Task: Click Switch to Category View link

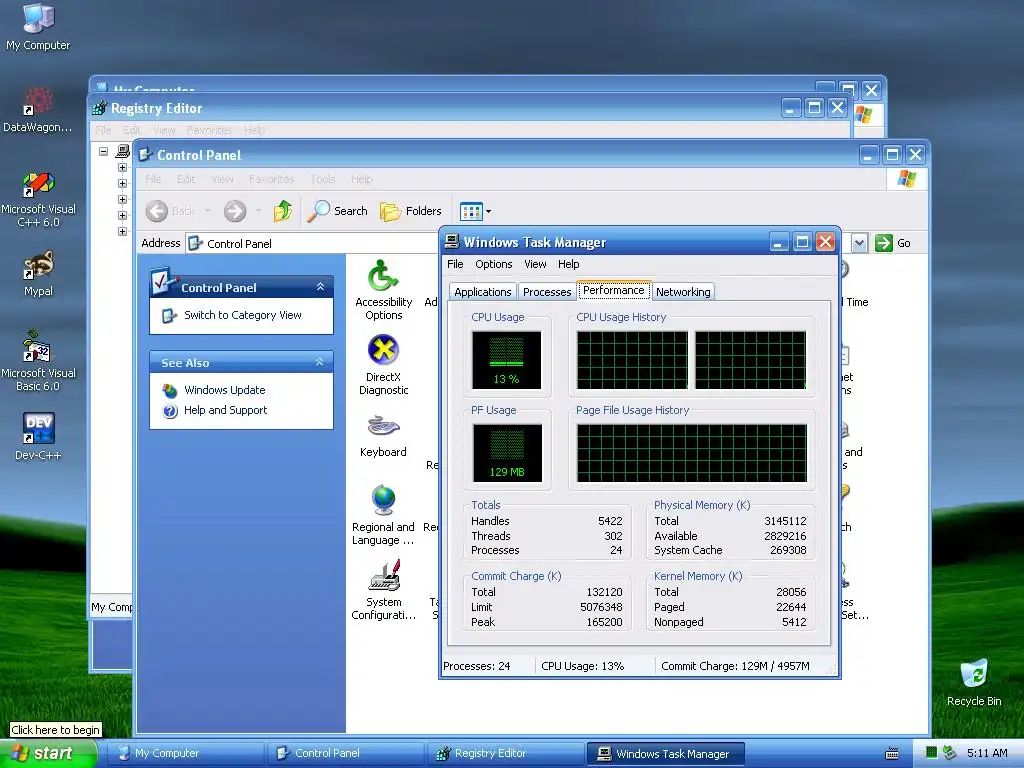Action: coord(242,315)
